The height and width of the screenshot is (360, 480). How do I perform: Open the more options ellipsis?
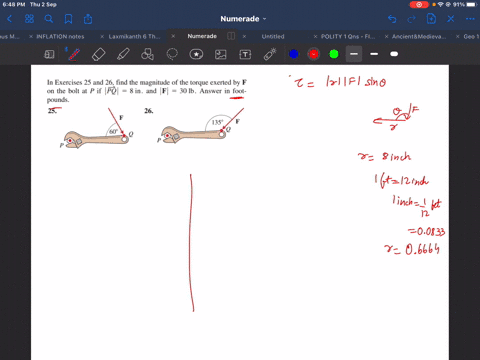(470, 19)
